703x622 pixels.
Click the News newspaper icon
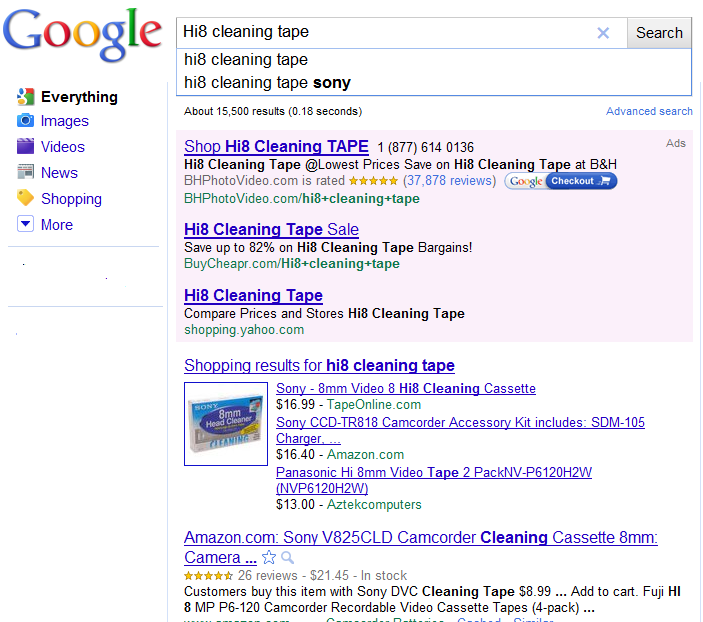[x=25, y=172]
